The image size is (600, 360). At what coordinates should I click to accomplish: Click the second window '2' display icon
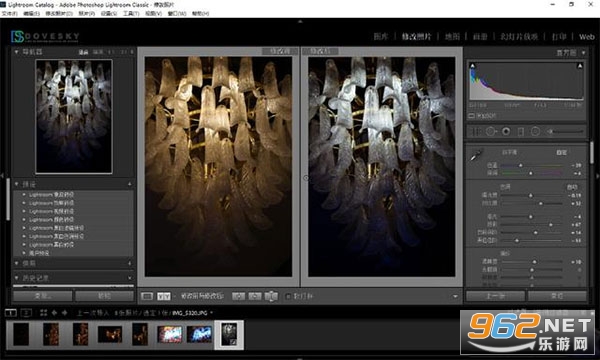(26, 313)
